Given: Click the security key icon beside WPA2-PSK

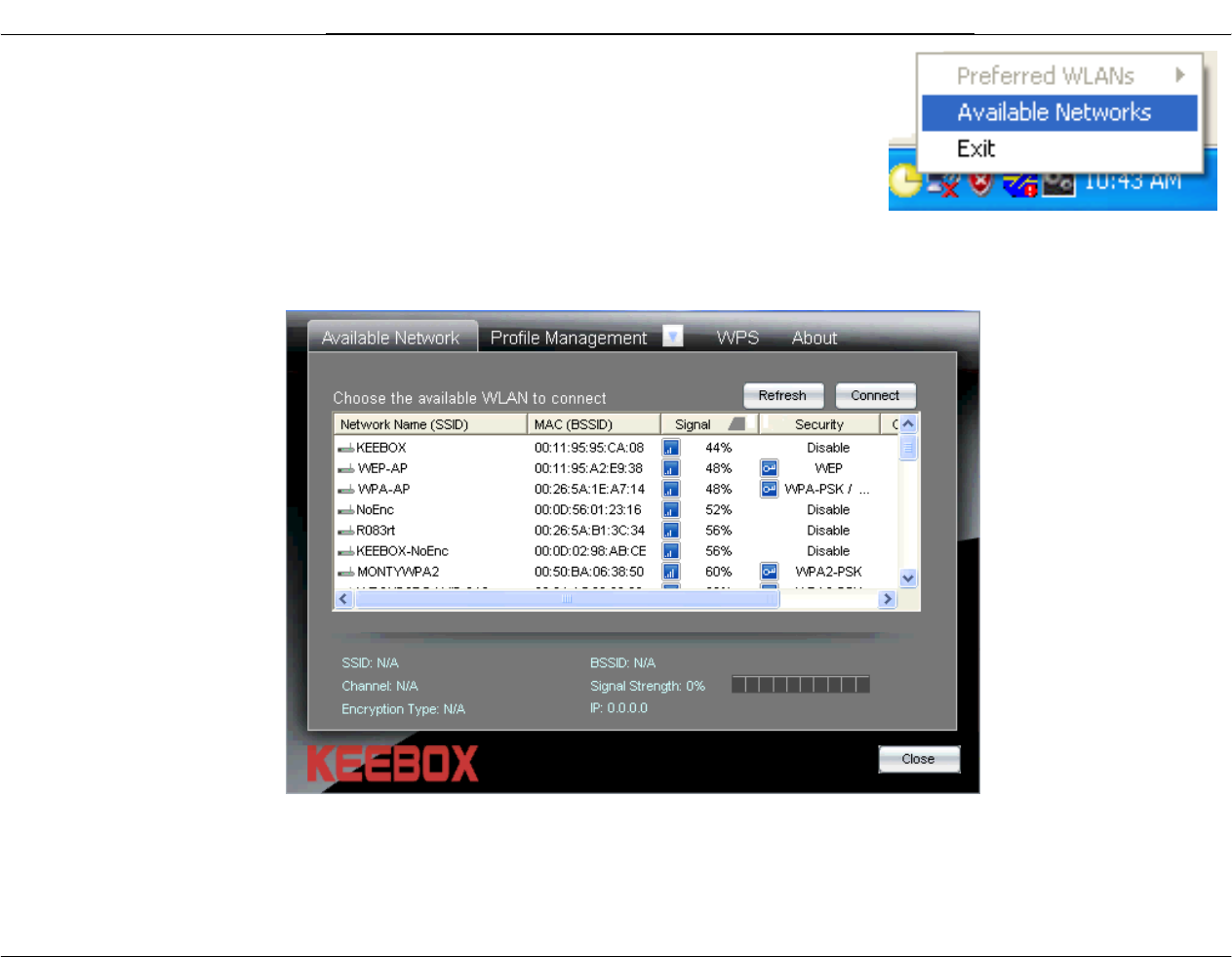Looking at the screenshot, I should [x=770, y=572].
